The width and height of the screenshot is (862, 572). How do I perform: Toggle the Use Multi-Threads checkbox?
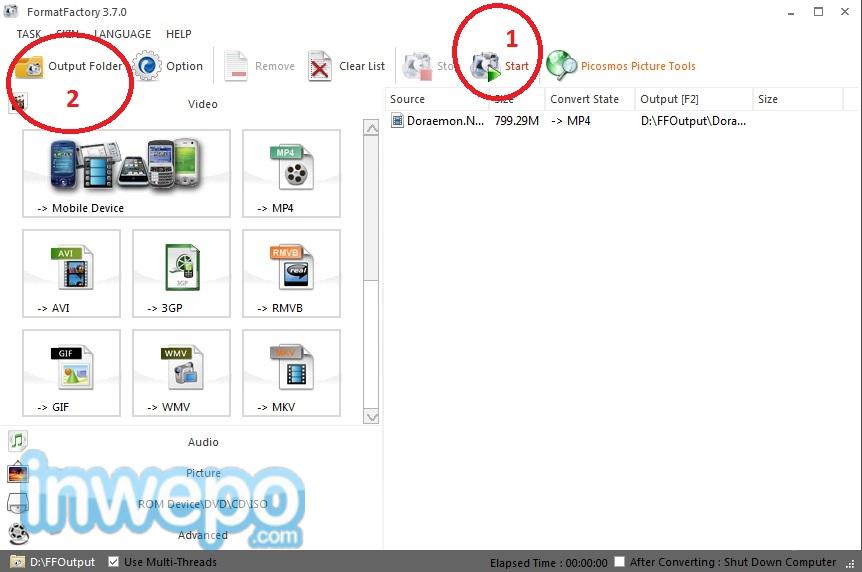[113, 562]
